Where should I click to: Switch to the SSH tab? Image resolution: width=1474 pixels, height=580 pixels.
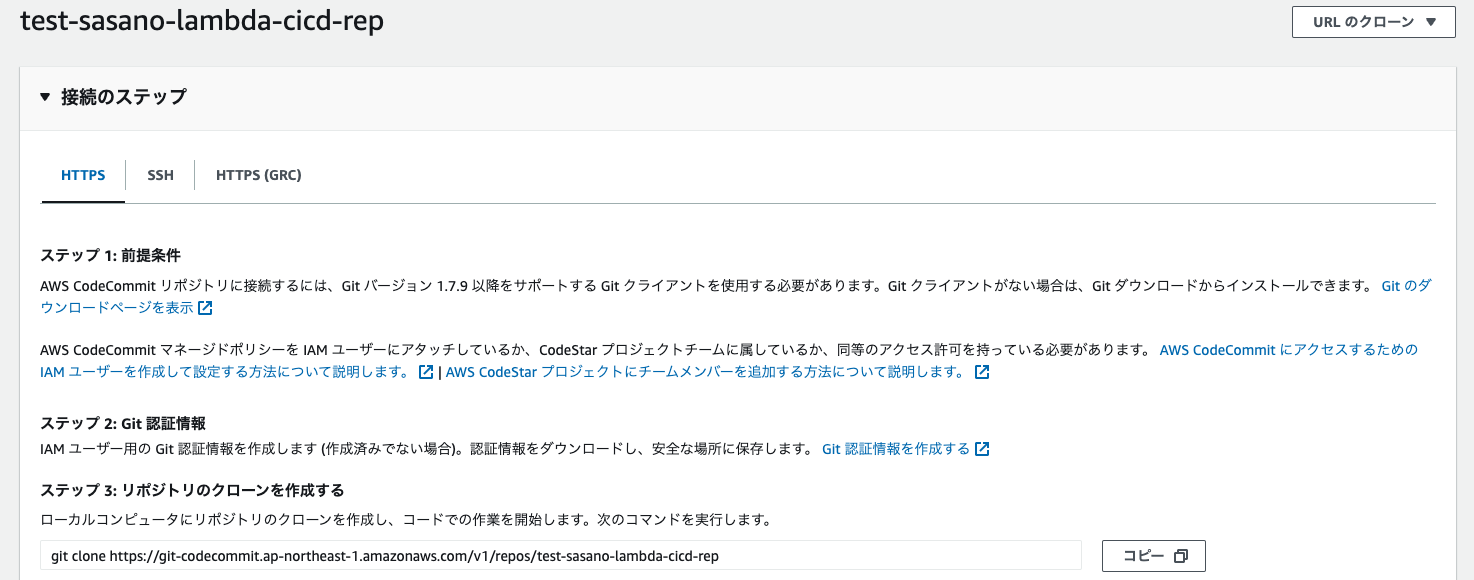(160, 174)
